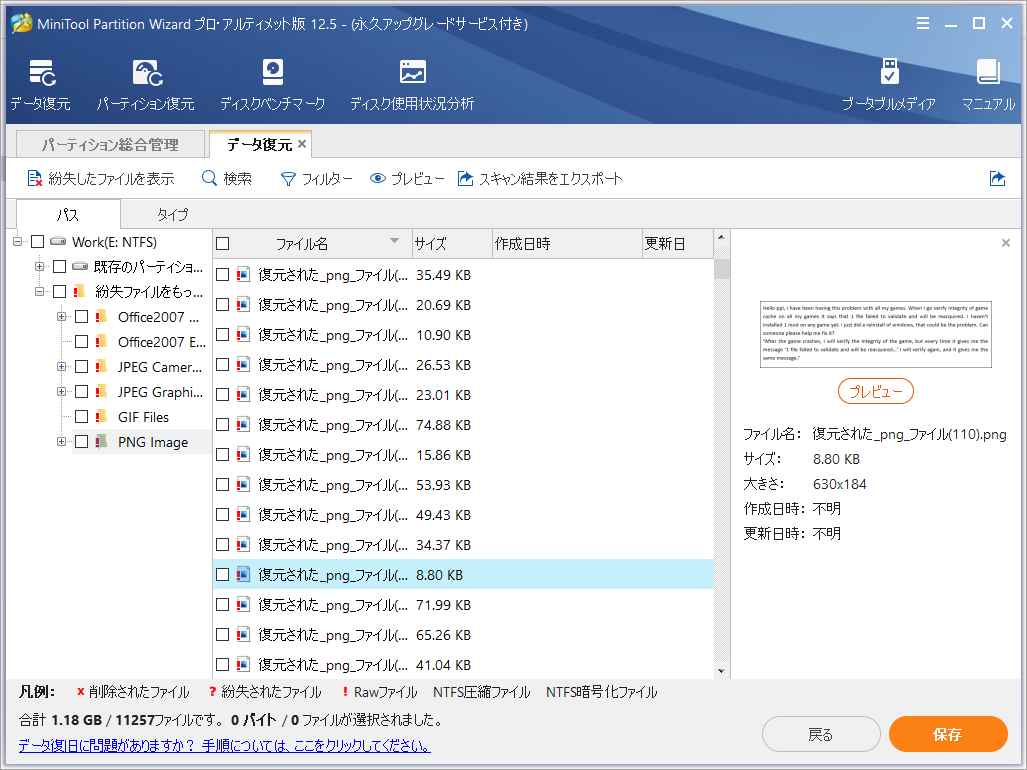The image size is (1027, 770).
Task: Launch ディスクベンチマーク from the toolbar
Action: click(x=271, y=80)
